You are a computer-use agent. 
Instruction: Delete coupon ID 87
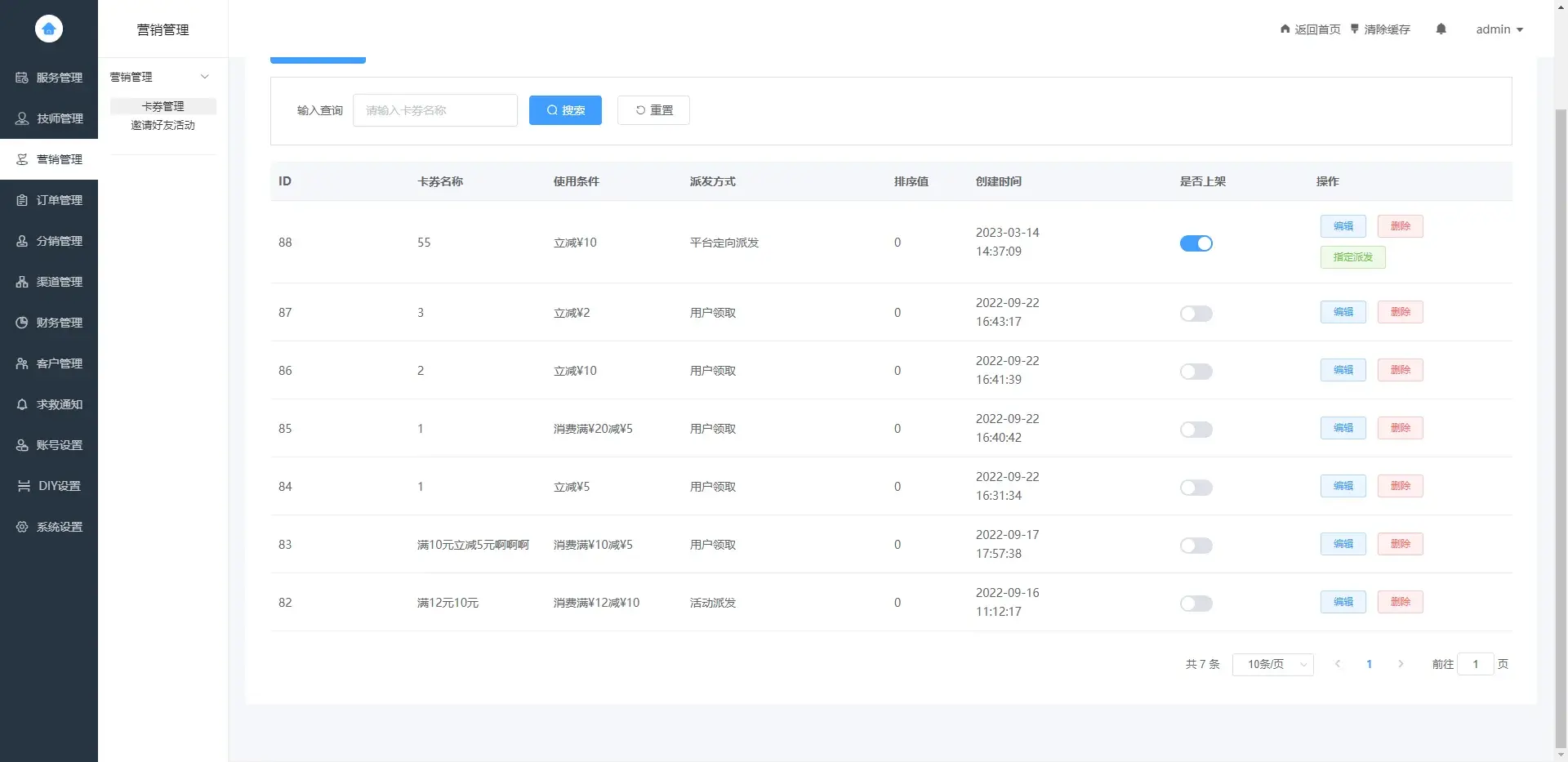pos(1401,312)
